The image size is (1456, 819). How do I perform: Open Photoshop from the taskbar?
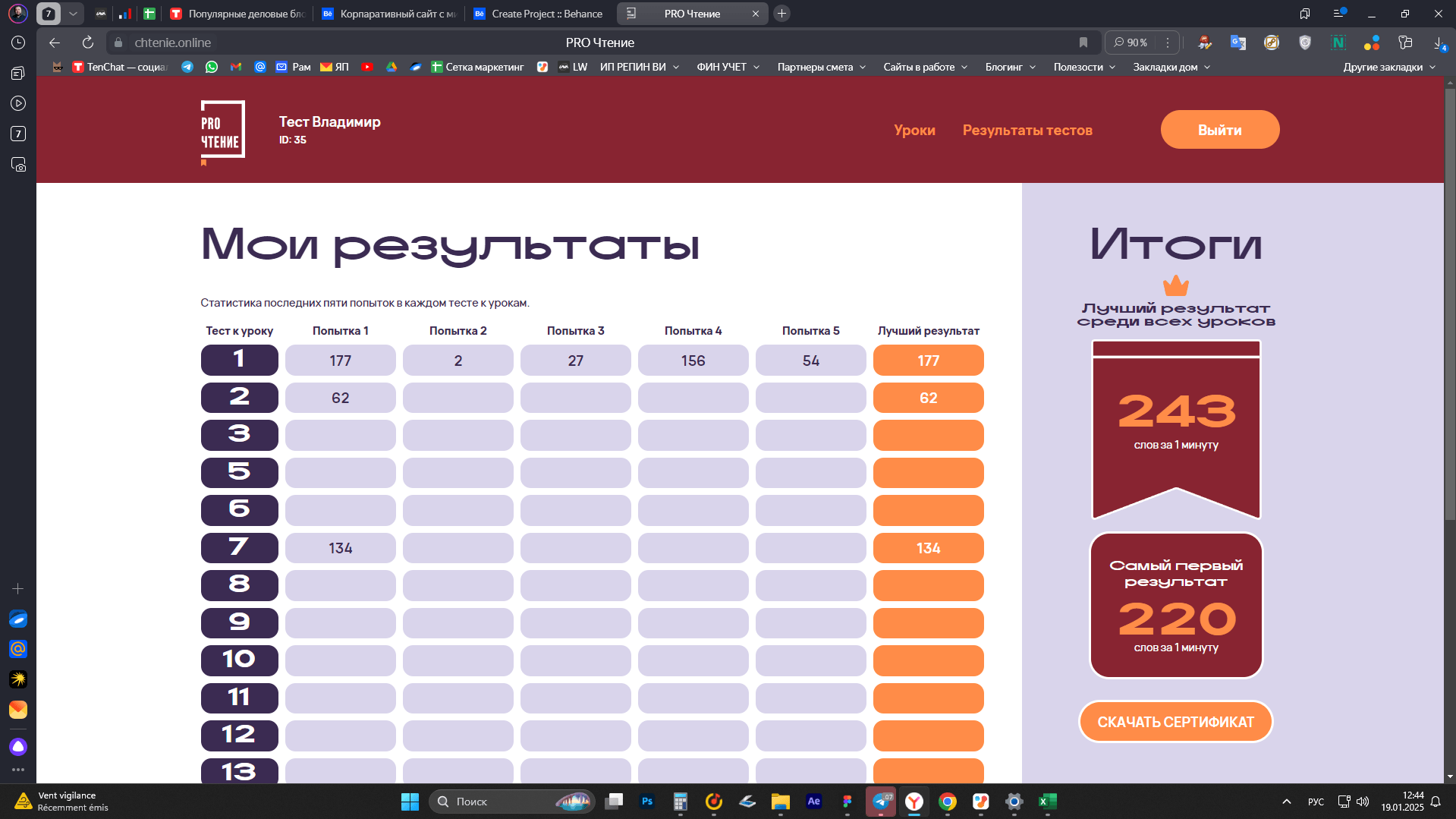click(x=647, y=802)
